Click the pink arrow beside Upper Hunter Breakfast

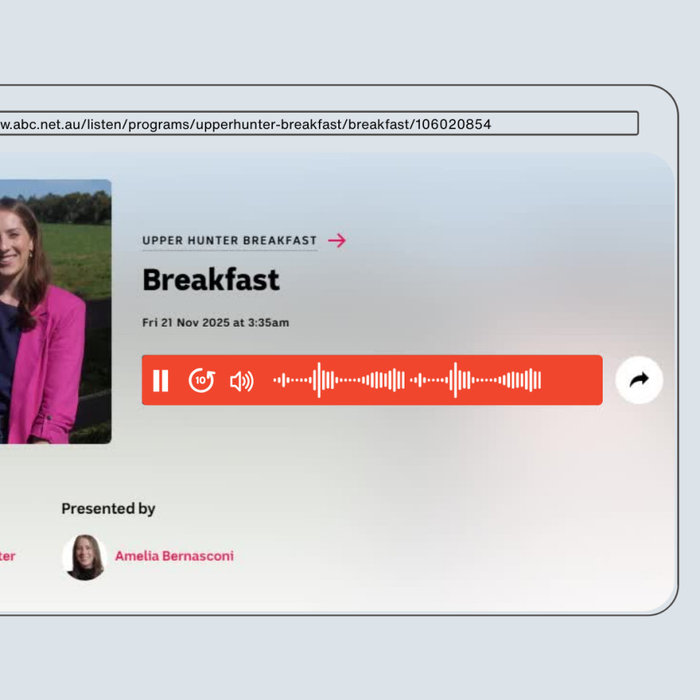click(x=337, y=240)
